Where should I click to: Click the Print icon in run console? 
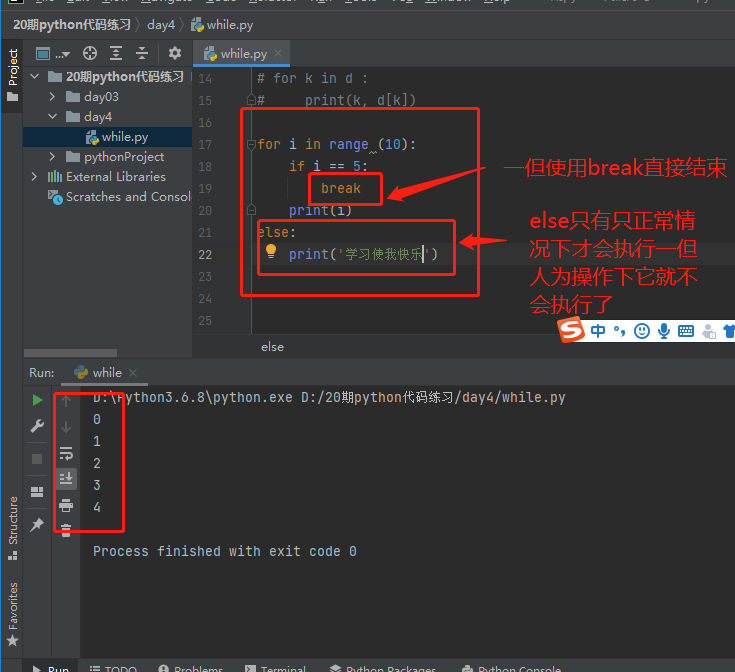[x=66, y=505]
